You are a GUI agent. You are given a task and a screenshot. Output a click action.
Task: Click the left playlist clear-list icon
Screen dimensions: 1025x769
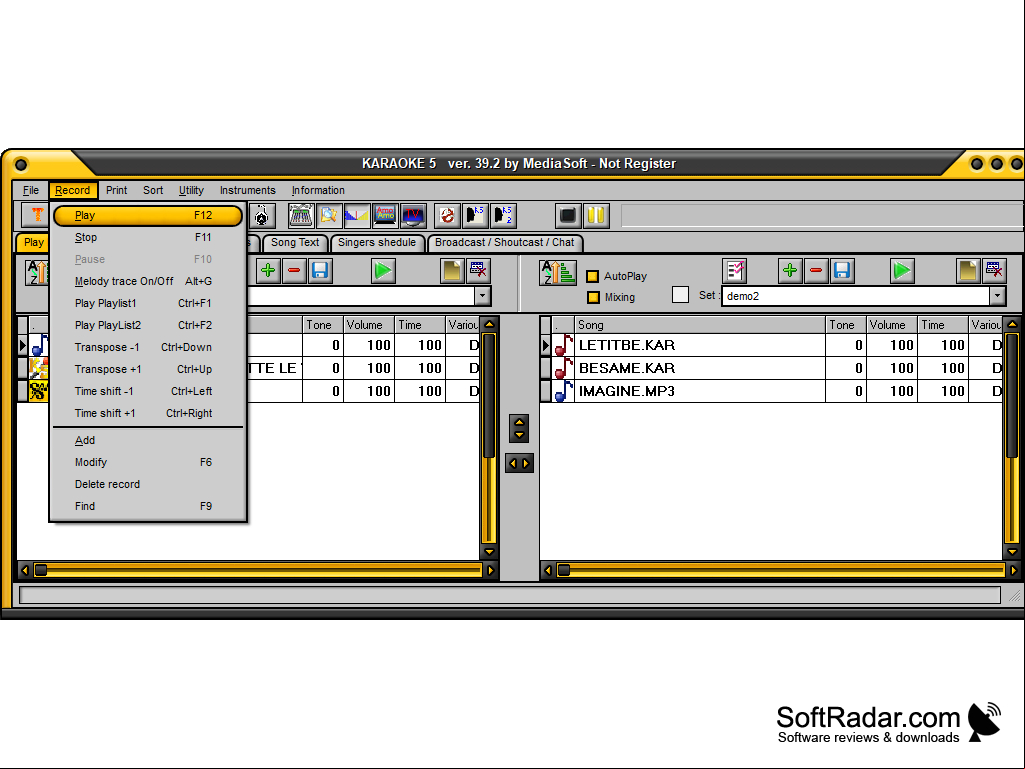(478, 271)
